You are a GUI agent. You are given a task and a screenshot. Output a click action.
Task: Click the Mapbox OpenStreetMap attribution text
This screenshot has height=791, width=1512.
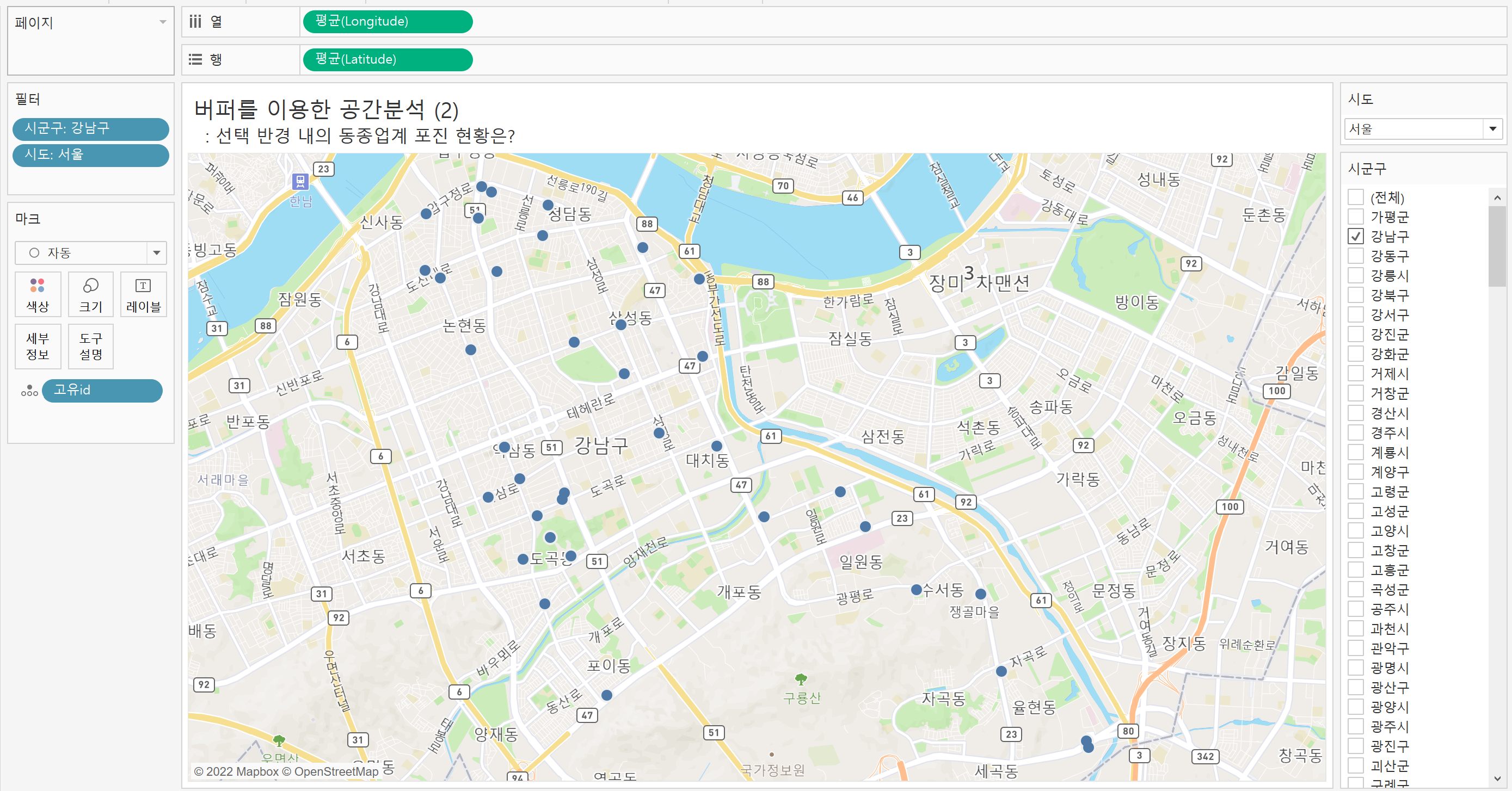point(286,771)
